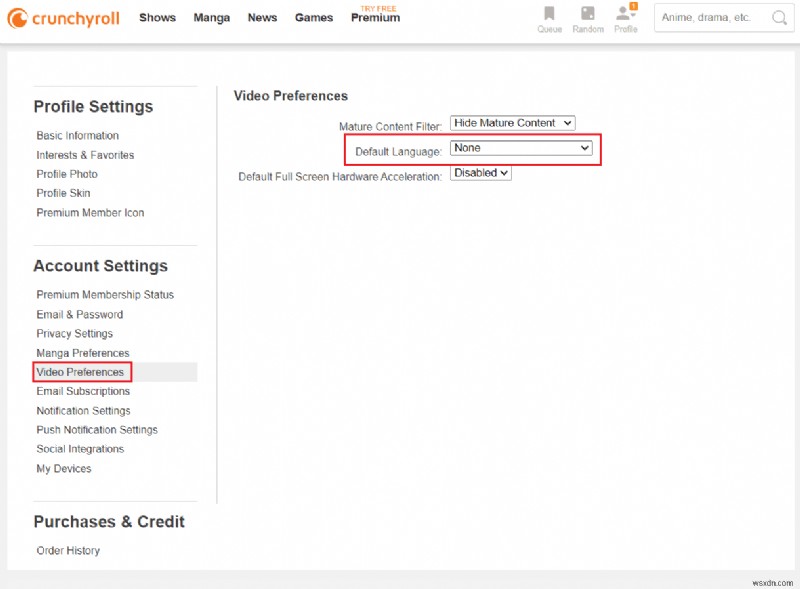The width and height of the screenshot is (800, 589).
Task: Open Notification Settings
Action: click(84, 410)
